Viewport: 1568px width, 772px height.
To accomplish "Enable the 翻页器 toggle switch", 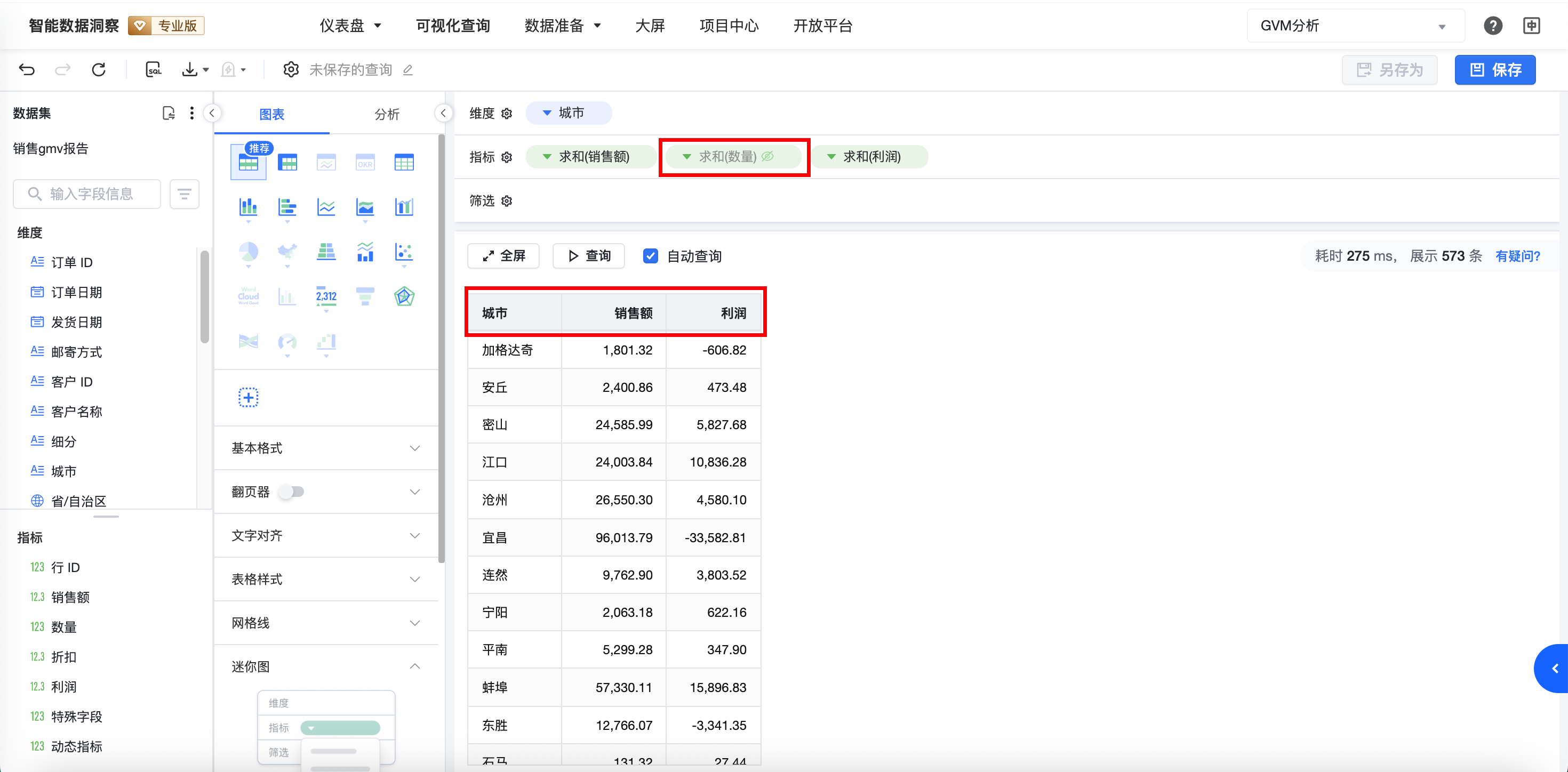I will coord(292,492).
